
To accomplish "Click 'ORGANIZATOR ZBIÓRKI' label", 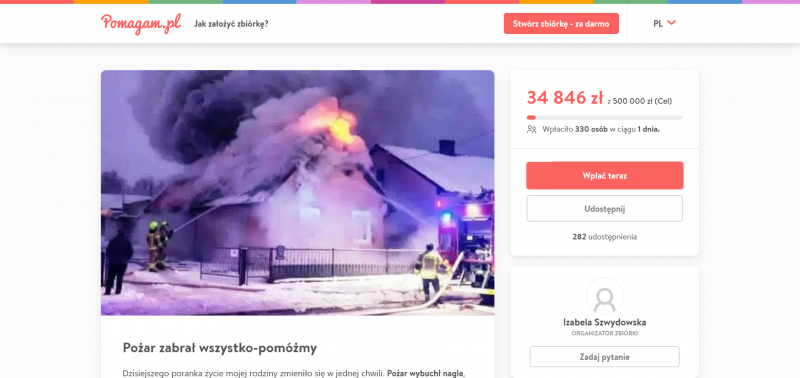I will point(605,334).
